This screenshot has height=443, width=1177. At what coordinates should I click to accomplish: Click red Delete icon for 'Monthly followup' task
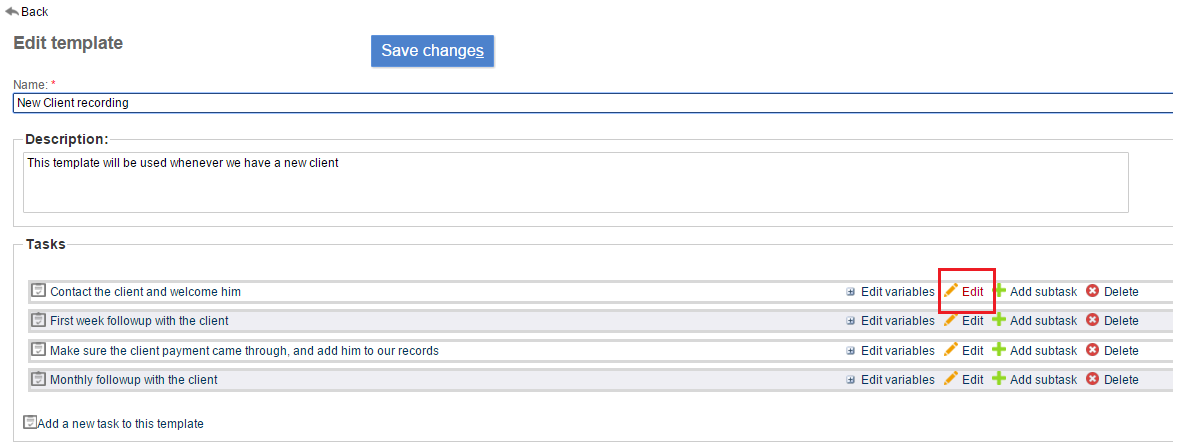click(1092, 379)
